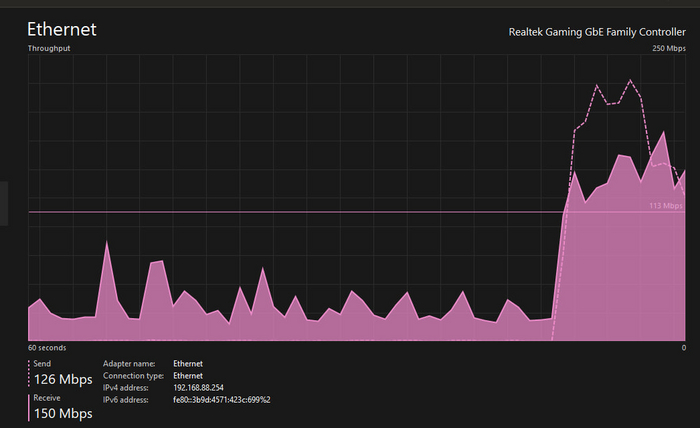Image resolution: width=700 pixels, height=428 pixels.
Task: Select the 150 Mbps receive rate value
Action: tap(63, 413)
